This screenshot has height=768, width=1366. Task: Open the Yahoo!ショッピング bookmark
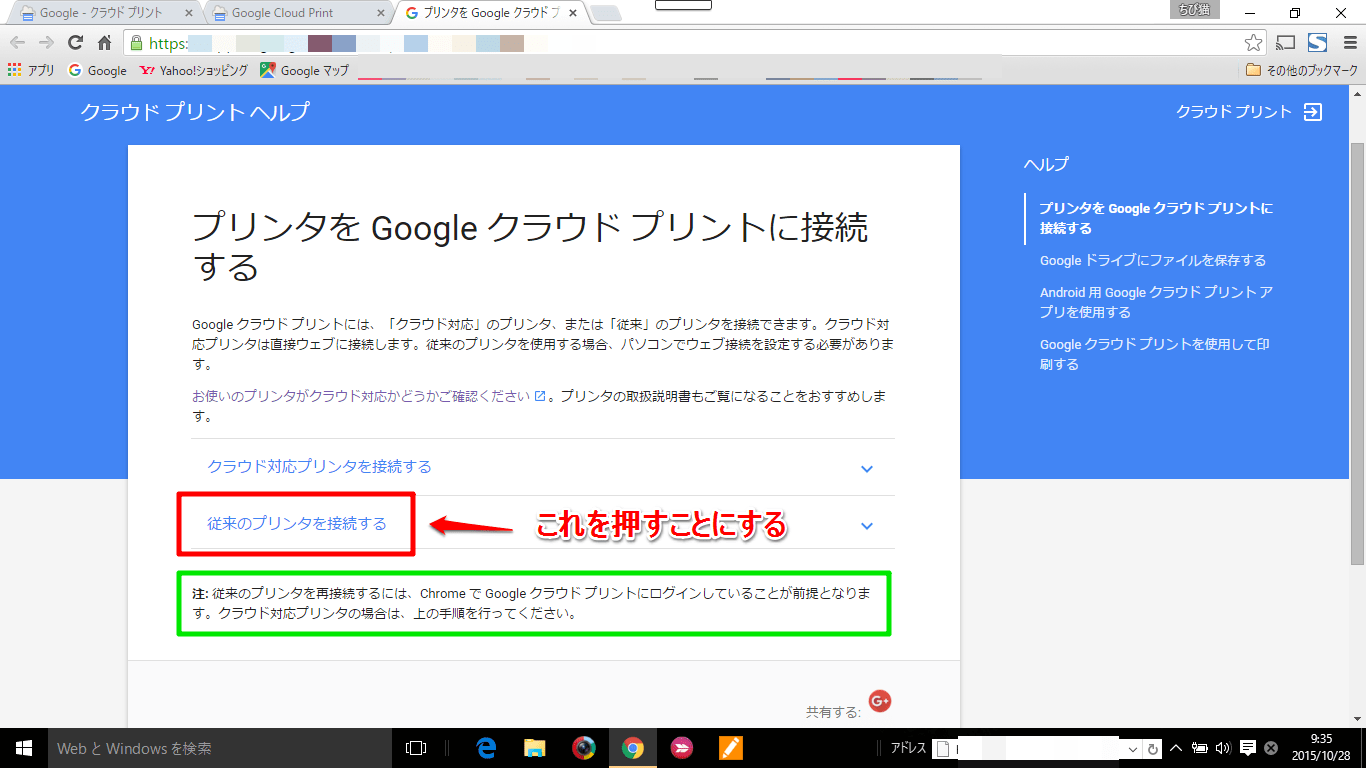tap(194, 71)
